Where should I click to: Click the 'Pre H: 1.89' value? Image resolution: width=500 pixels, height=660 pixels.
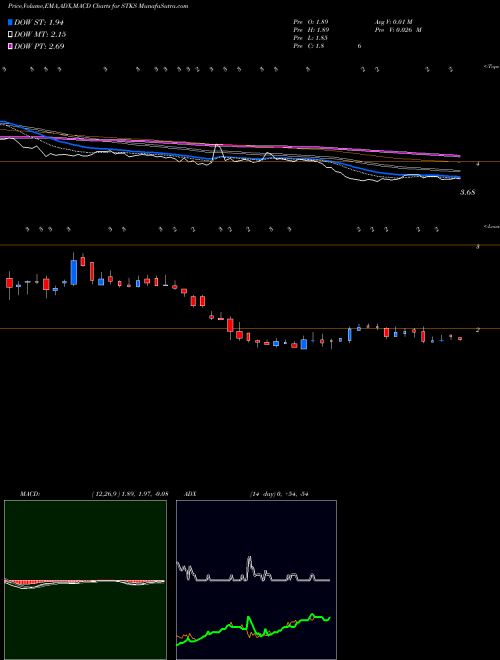coord(311,30)
